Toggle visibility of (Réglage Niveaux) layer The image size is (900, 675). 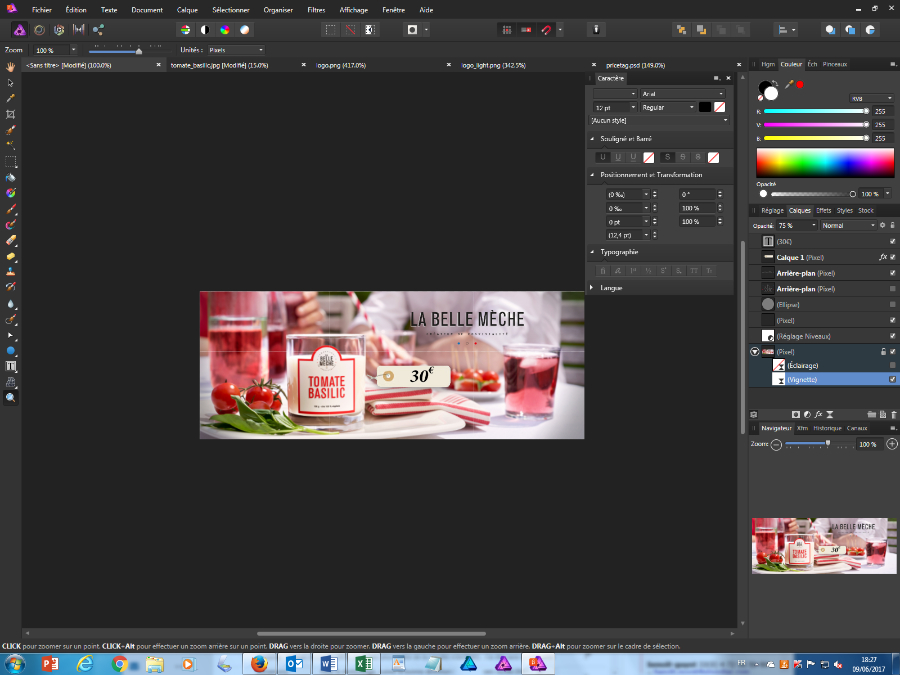pyautogui.click(x=893, y=336)
